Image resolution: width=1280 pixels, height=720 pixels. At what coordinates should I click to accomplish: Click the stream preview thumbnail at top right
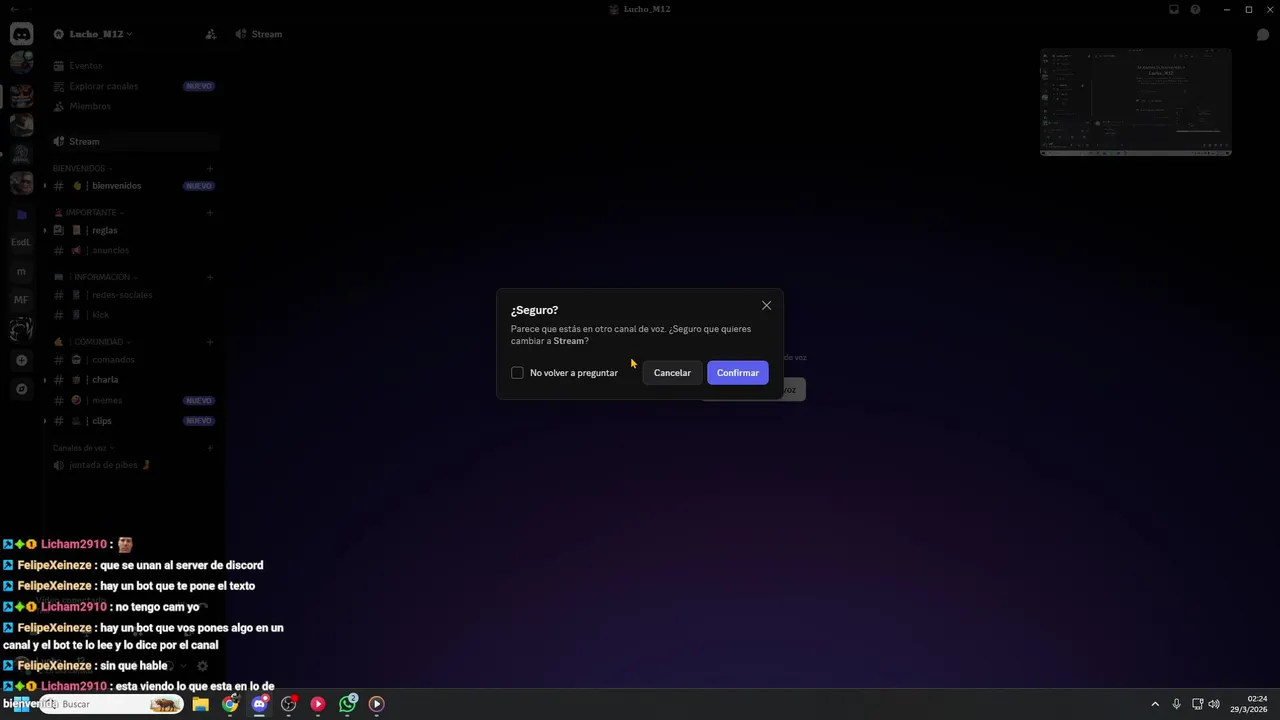(x=1135, y=102)
